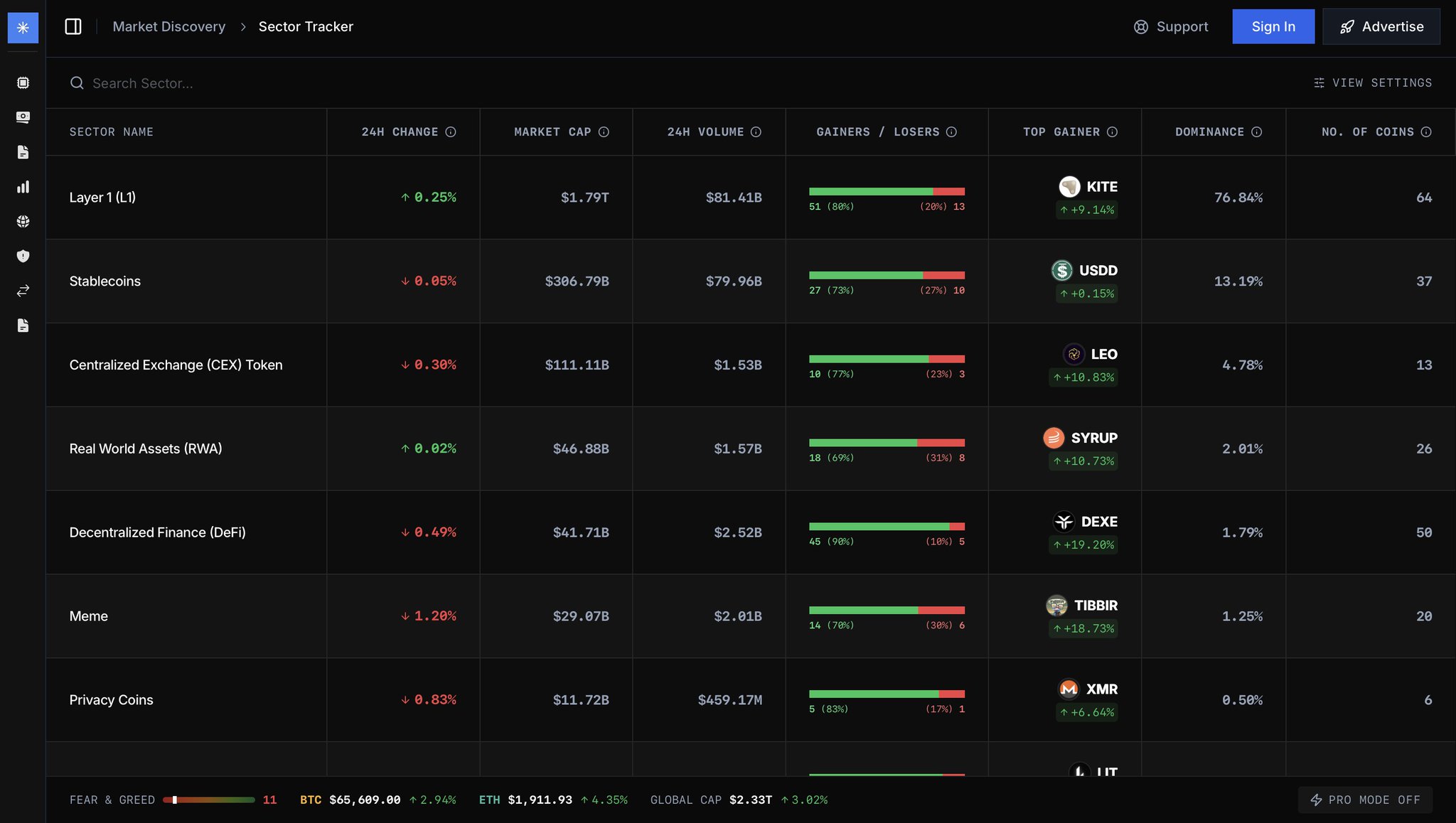The image size is (1456, 823).
Task: Open the swap arrows sidebar icon
Action: click(x=23, y=291)
